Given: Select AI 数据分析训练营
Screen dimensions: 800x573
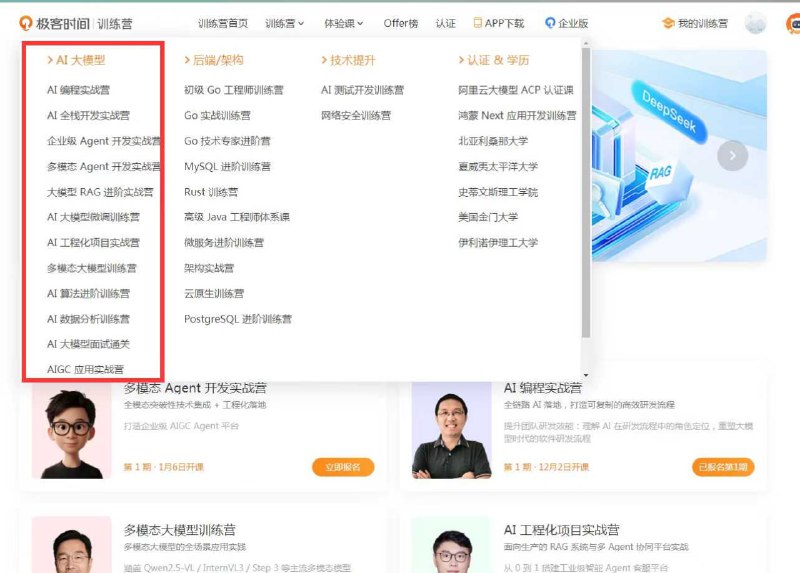Looking at the screenshot, I should point(88,319).
